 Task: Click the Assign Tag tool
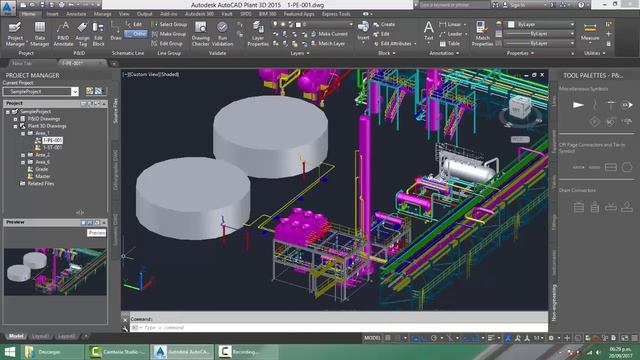click(x=82, y=34)
